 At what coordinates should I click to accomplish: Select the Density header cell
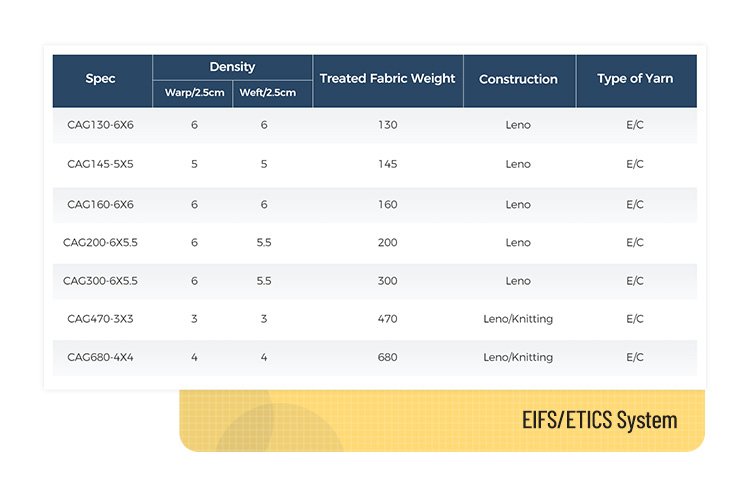point(232,67)
